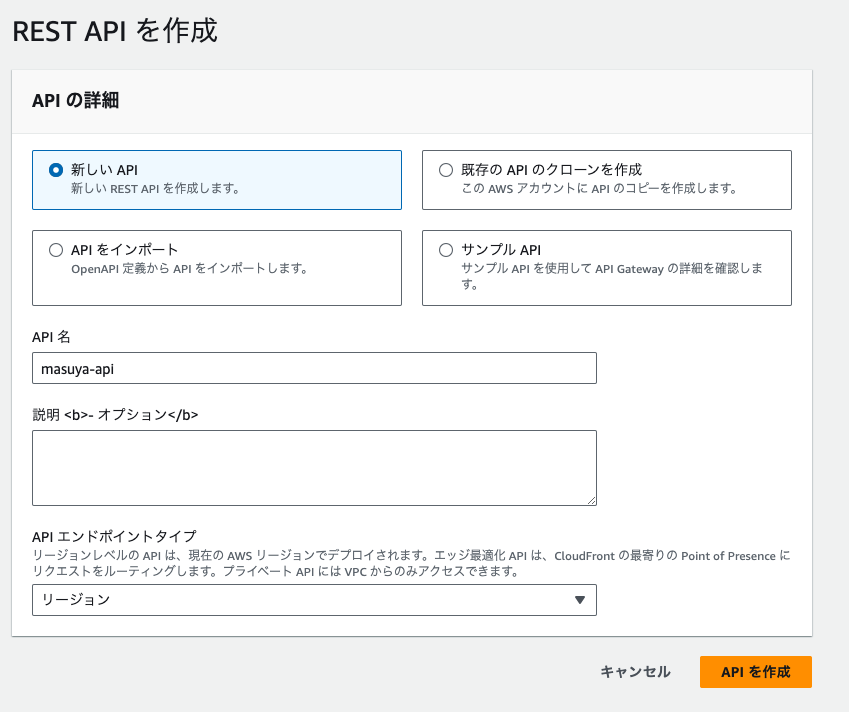Grab the resize handle of the description textarea

click(591, 500)
